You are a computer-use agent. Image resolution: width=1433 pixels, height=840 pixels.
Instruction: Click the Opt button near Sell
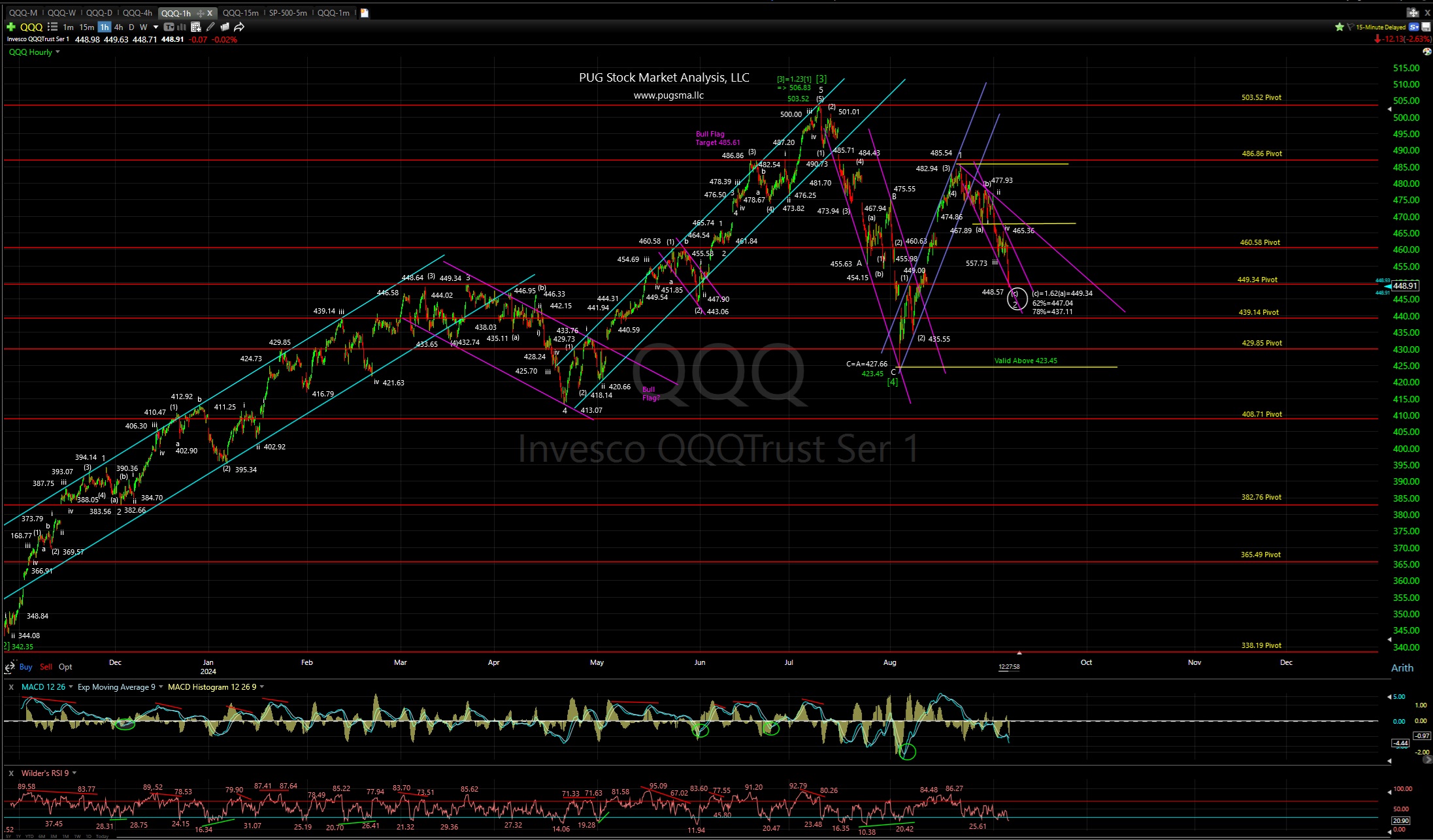[64, 666]
